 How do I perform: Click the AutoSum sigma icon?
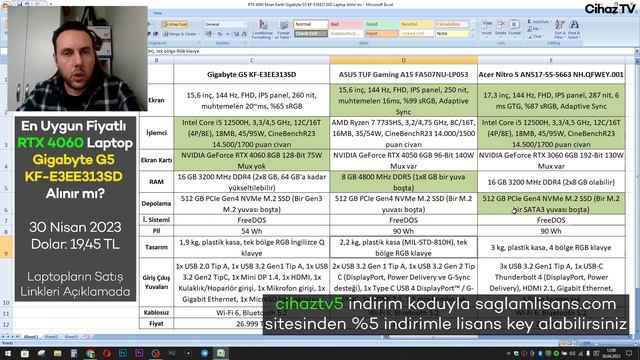pyautogui.click(x=530, y=22)
